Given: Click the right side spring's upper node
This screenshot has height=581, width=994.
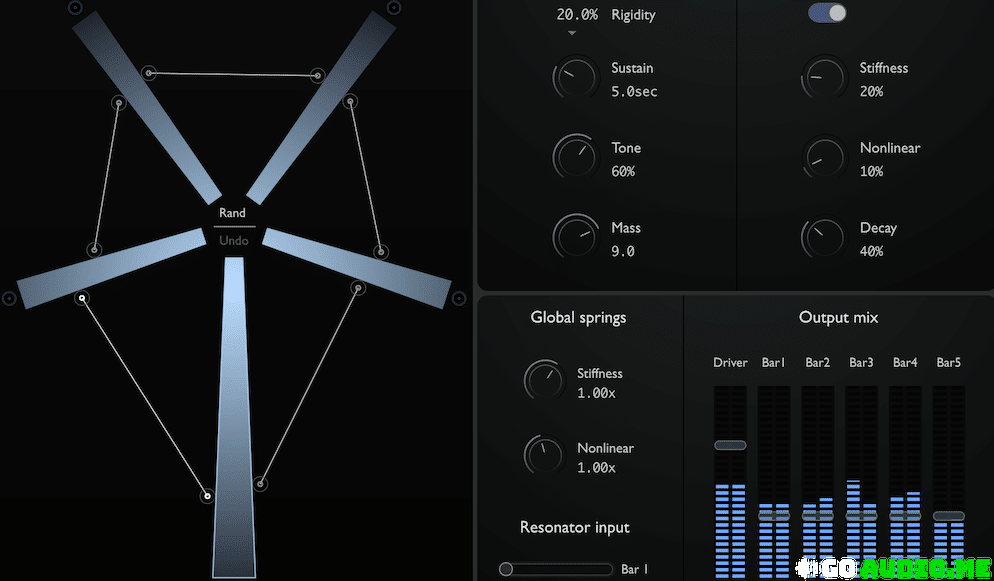Looking at the screenshot, I should point(350,101).
